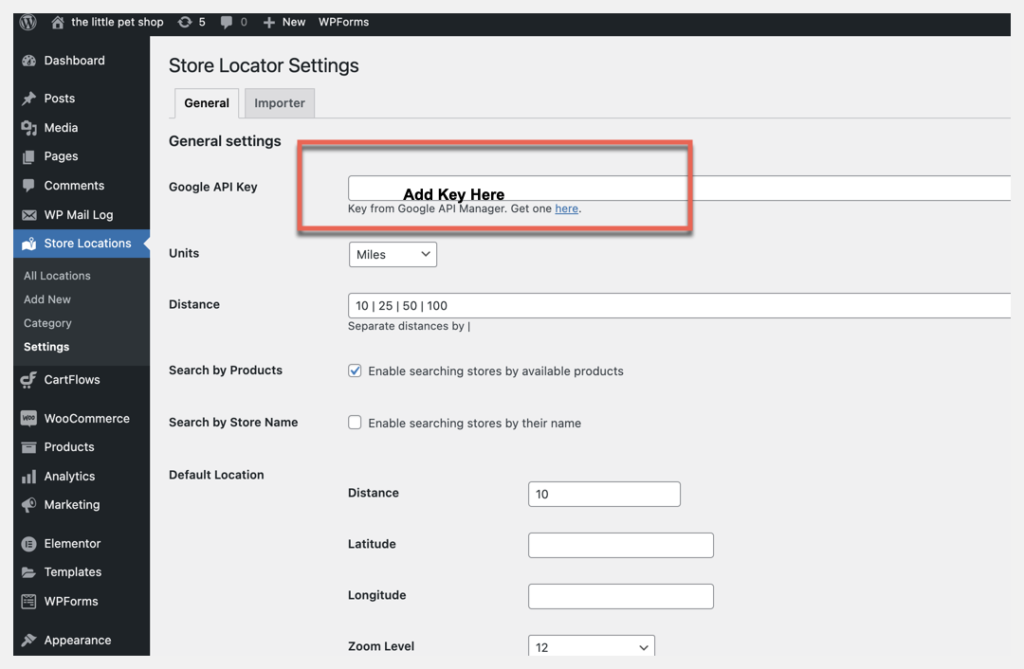This screenshot has width=1024, height=669.
Task: Click the here link to get an API key
Action: 567,208
